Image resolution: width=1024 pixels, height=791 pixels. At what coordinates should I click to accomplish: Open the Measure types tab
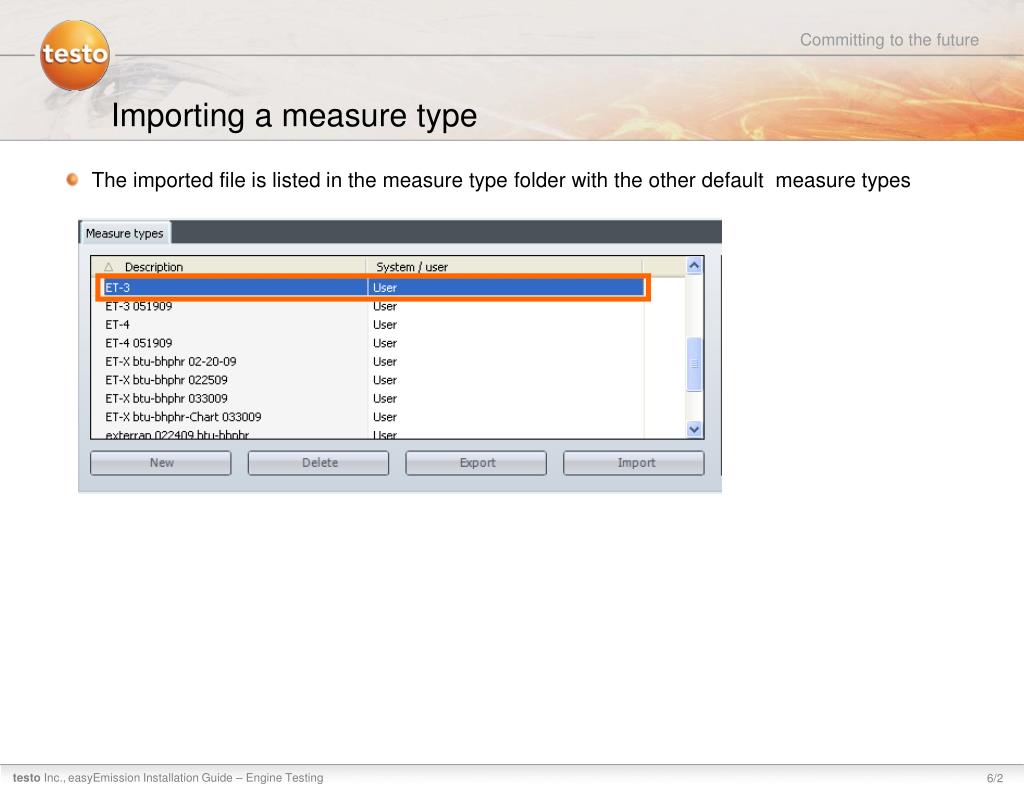(125, 233)
